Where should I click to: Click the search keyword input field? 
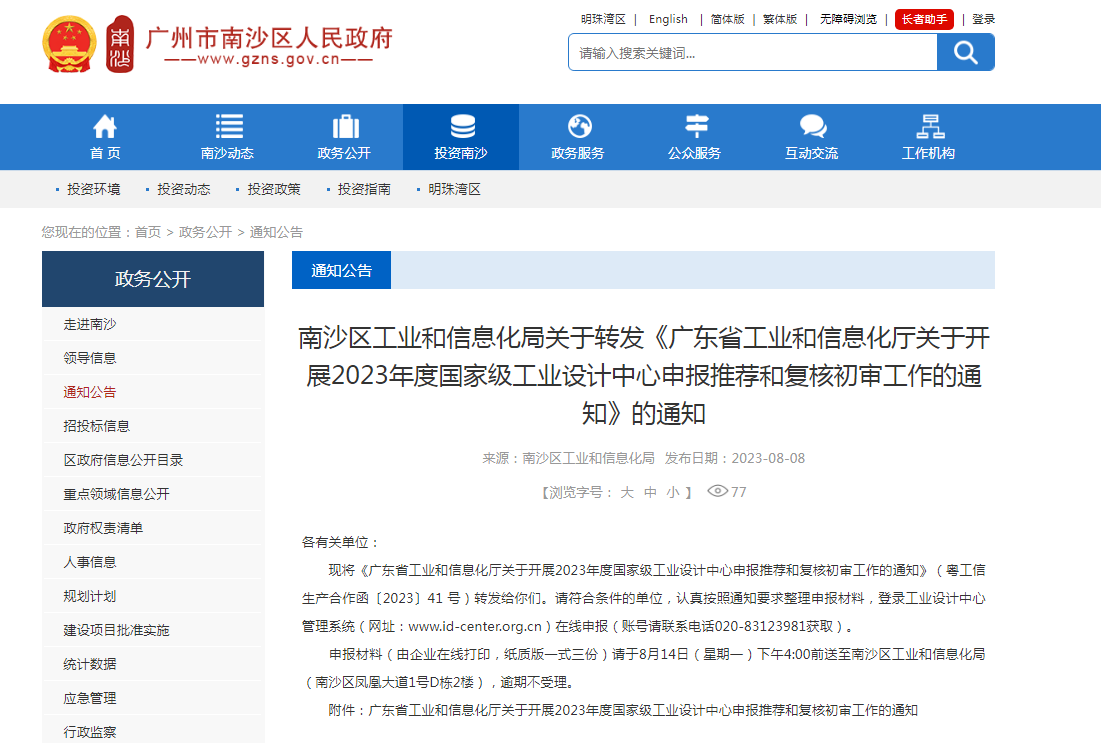point(753,53)
